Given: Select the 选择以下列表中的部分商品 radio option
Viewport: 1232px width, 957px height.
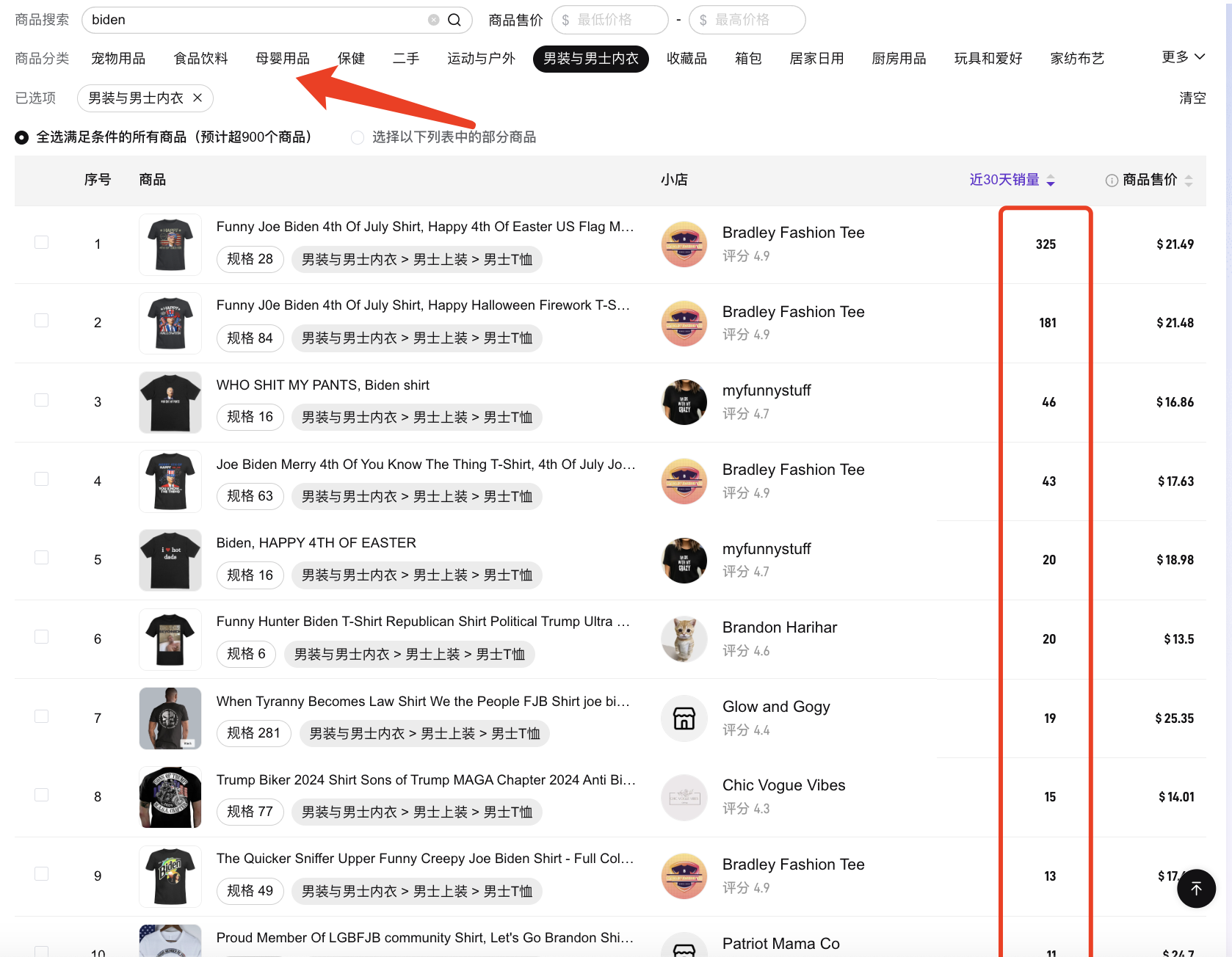Looking at the screenshot, I should [x=358, y=137].
